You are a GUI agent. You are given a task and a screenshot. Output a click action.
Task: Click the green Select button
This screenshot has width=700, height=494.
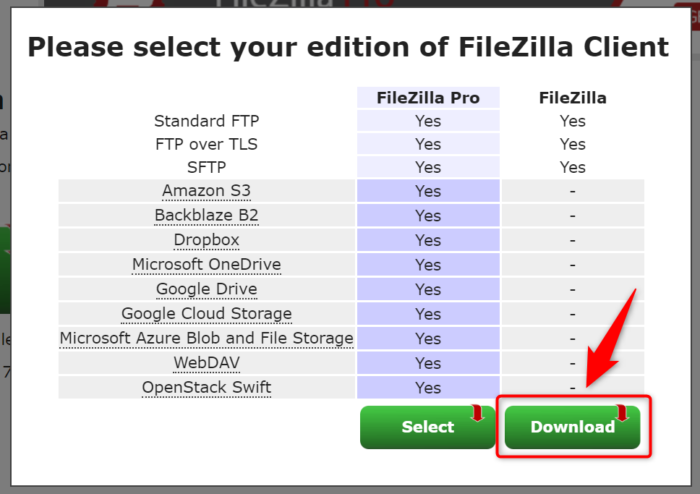427,427
